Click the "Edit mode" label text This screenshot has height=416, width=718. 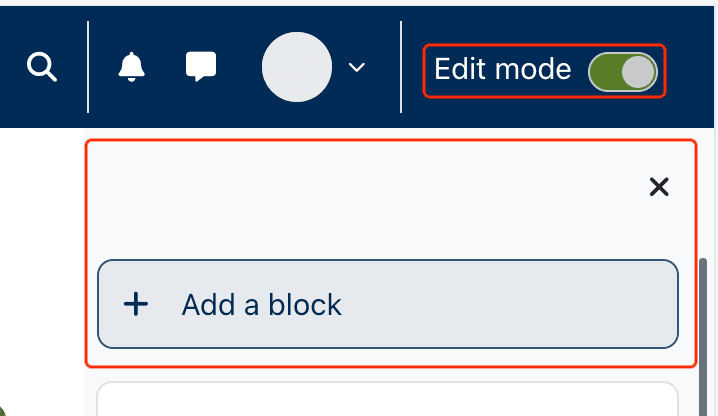(x=502, y=70)
